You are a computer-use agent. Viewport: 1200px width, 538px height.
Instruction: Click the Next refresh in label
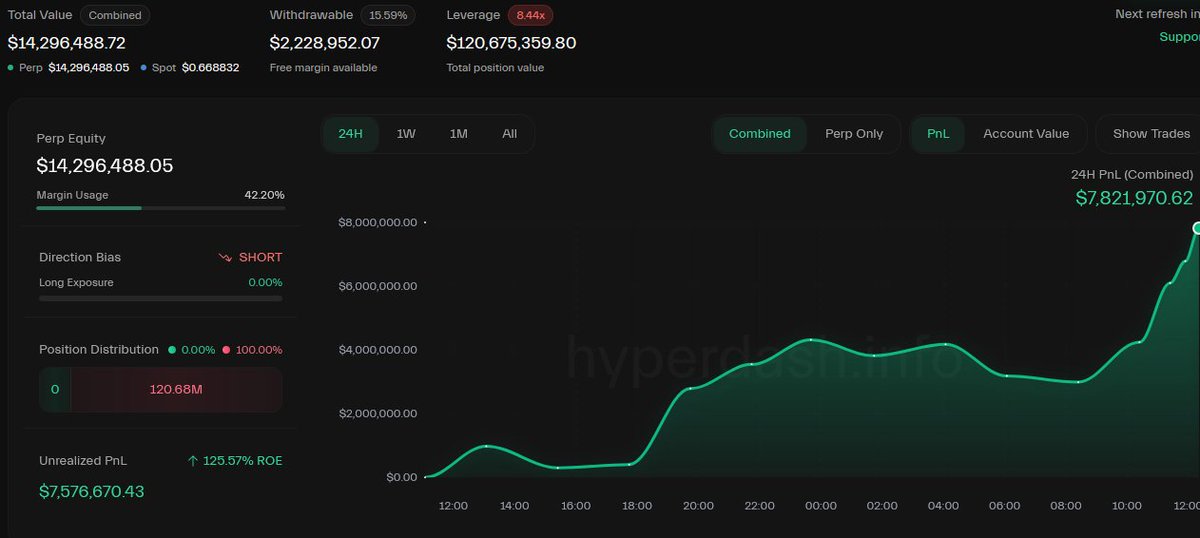point(1157,14)
